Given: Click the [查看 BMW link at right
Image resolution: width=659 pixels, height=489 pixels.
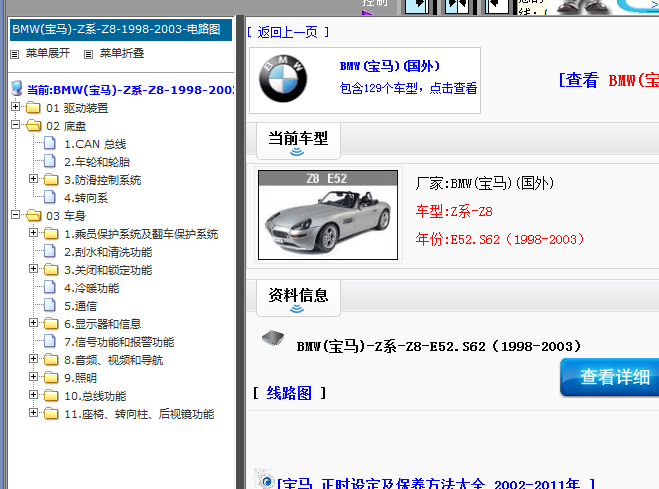Looking at the screenshot, I should pyautogui.click(x=609, y=80).
